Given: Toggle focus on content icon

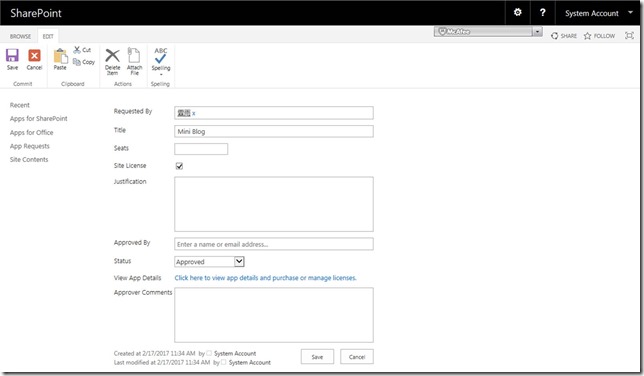Looking at the screenshot, I should click(629, 35).
